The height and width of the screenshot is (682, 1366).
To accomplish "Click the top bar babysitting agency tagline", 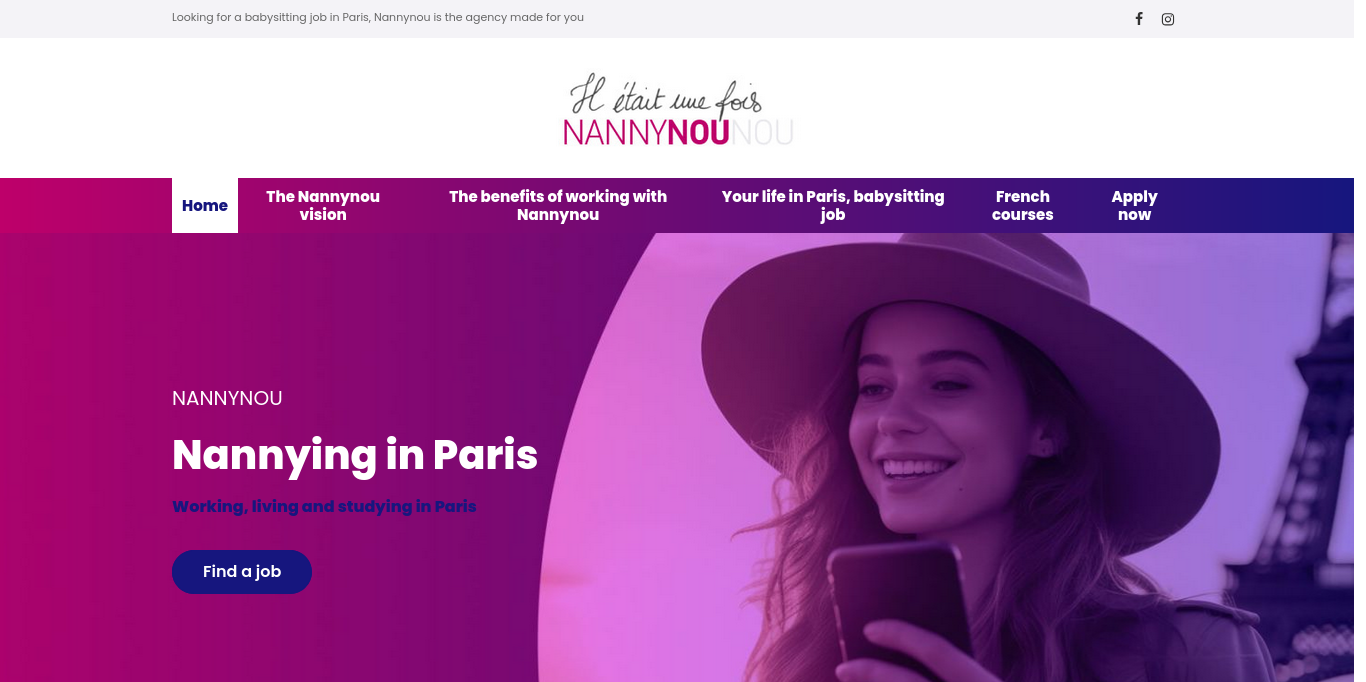I will click(x=378, y=18).
